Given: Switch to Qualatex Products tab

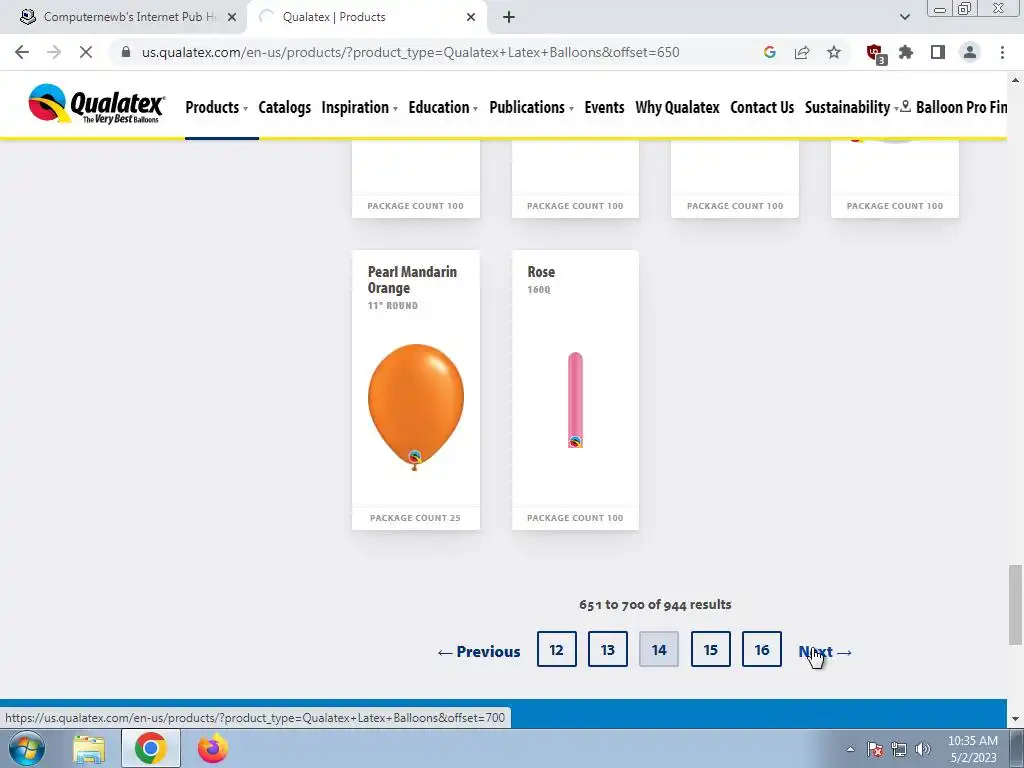Looking at the screenshot, I should (366, 17).
